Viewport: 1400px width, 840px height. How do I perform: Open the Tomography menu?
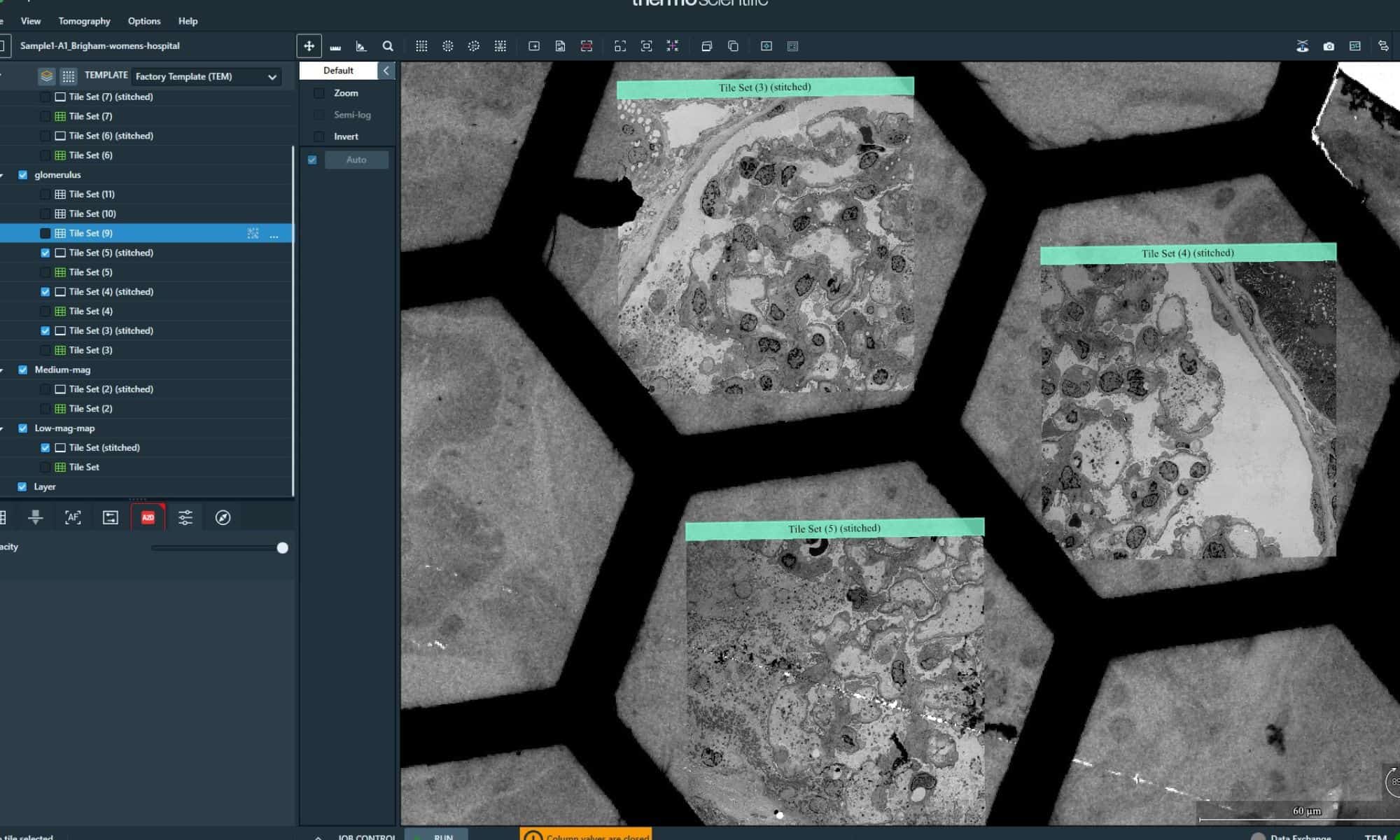84,21
